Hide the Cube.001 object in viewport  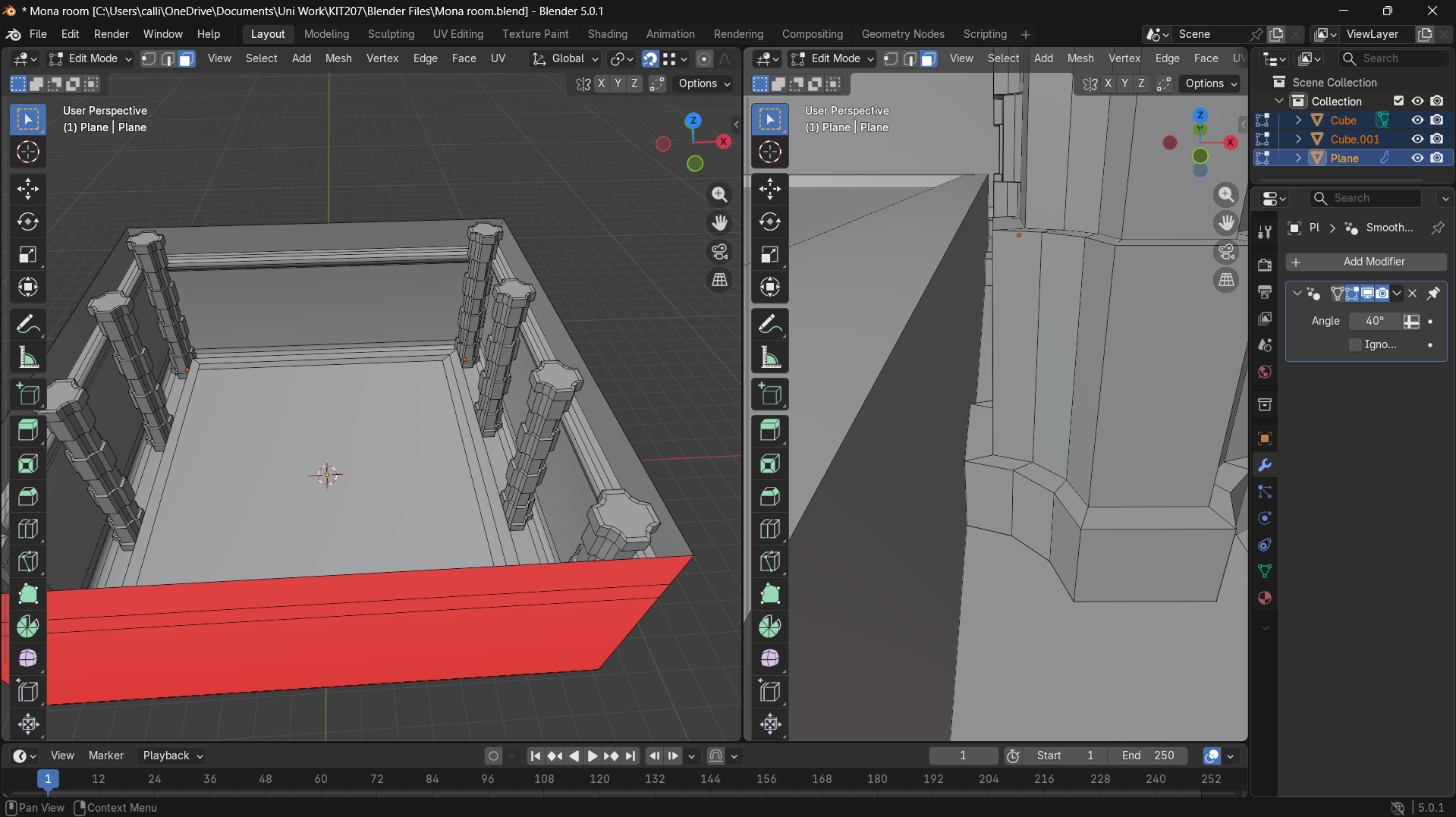coord(1417,139)
